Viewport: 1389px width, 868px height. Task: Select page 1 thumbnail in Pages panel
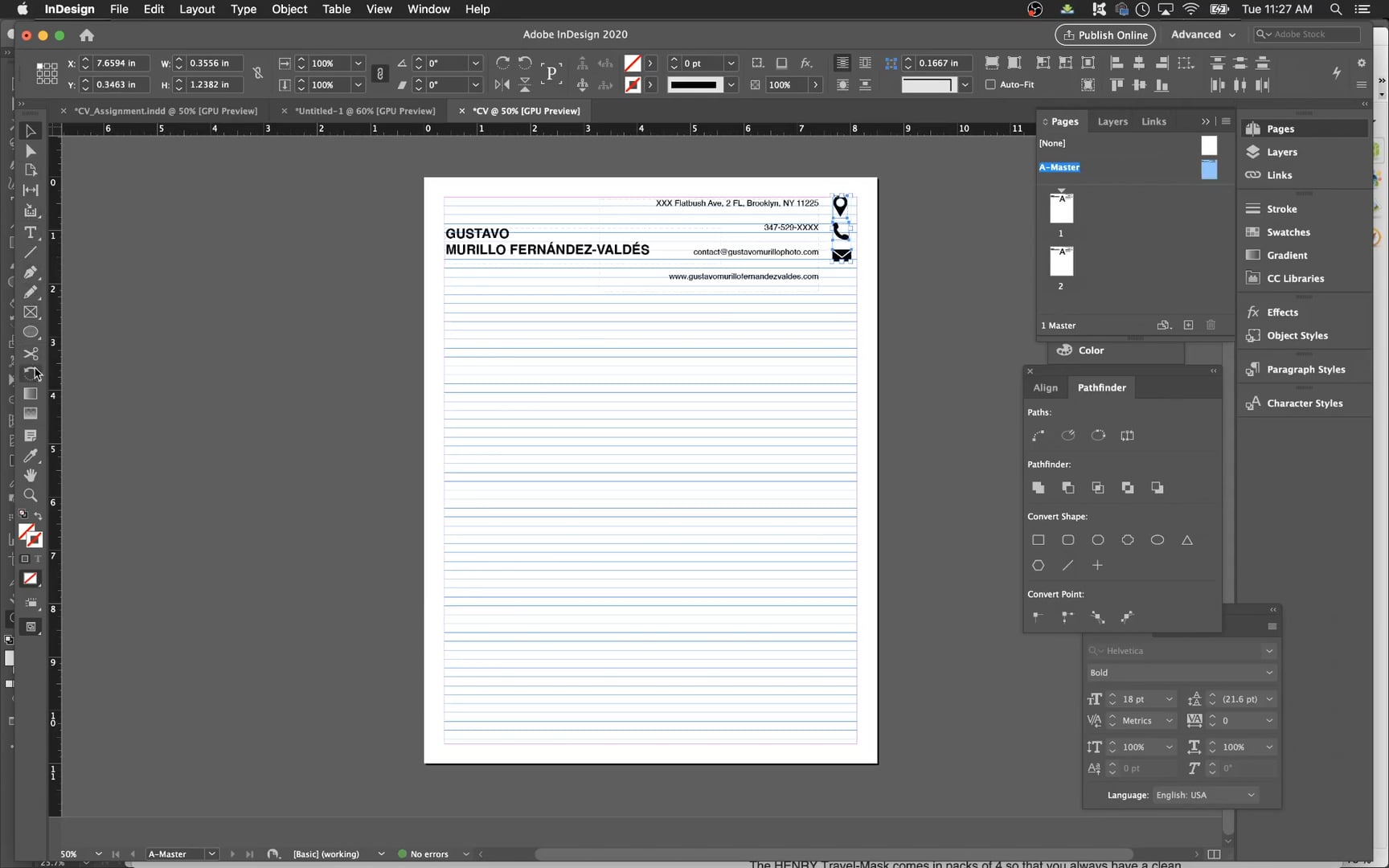click(x=1061, y=208)
